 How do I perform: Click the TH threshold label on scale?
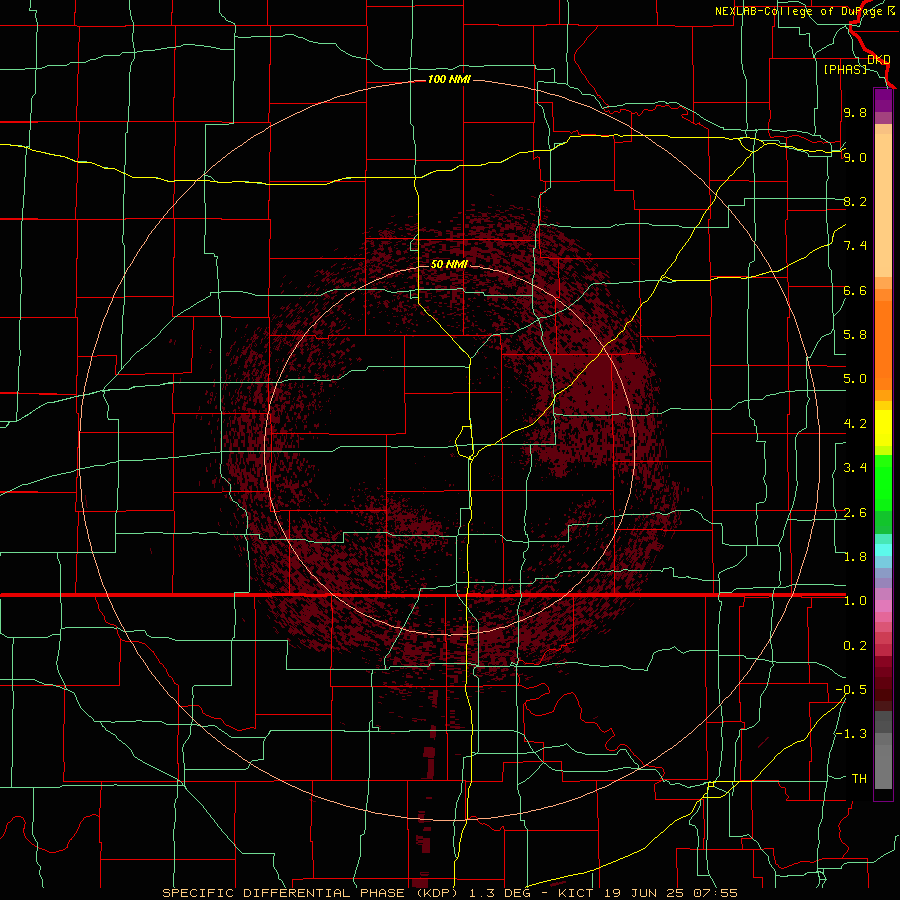coord(859,779)
